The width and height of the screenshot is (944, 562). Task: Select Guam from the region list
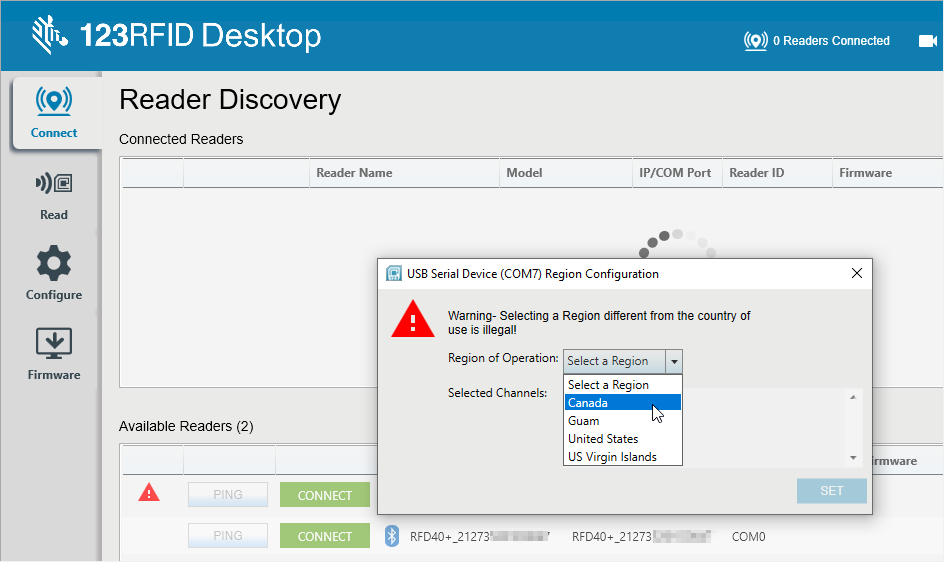(x=622, y=421)
